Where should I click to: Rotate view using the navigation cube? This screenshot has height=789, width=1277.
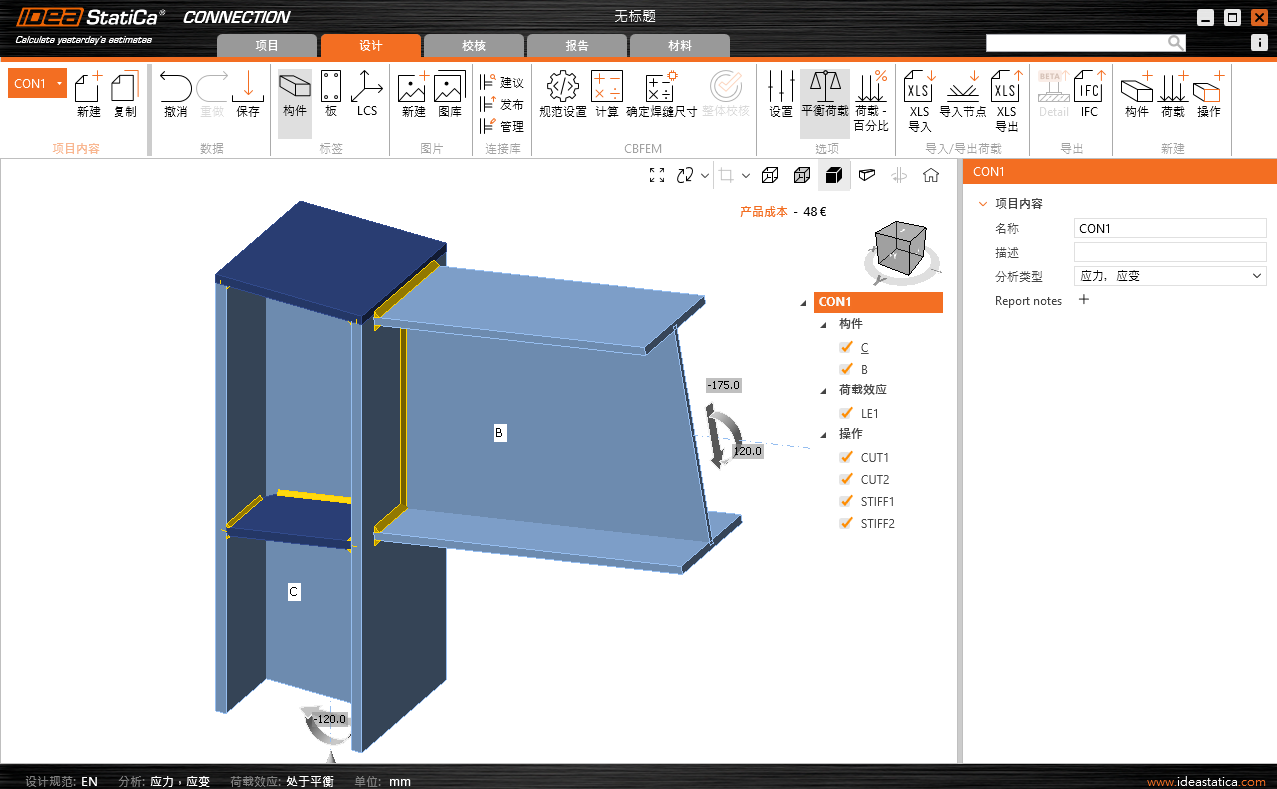tap(900, 246)
